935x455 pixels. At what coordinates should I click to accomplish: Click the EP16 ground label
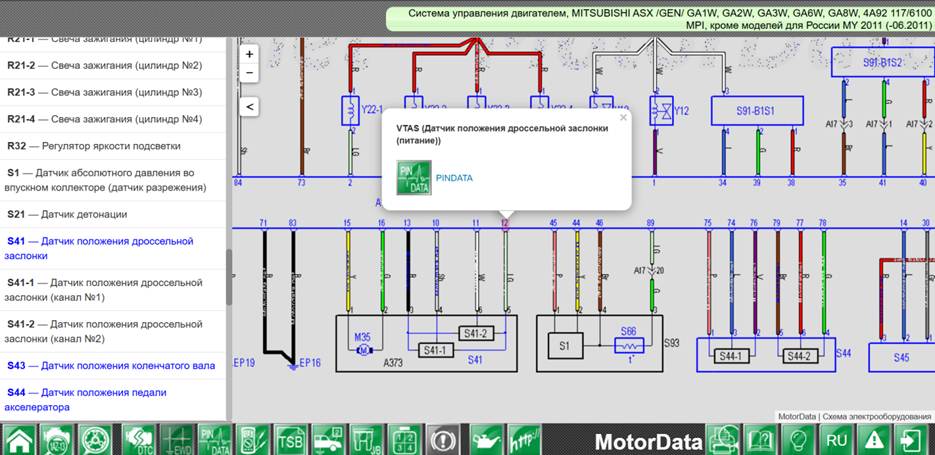tap(310, 362)
